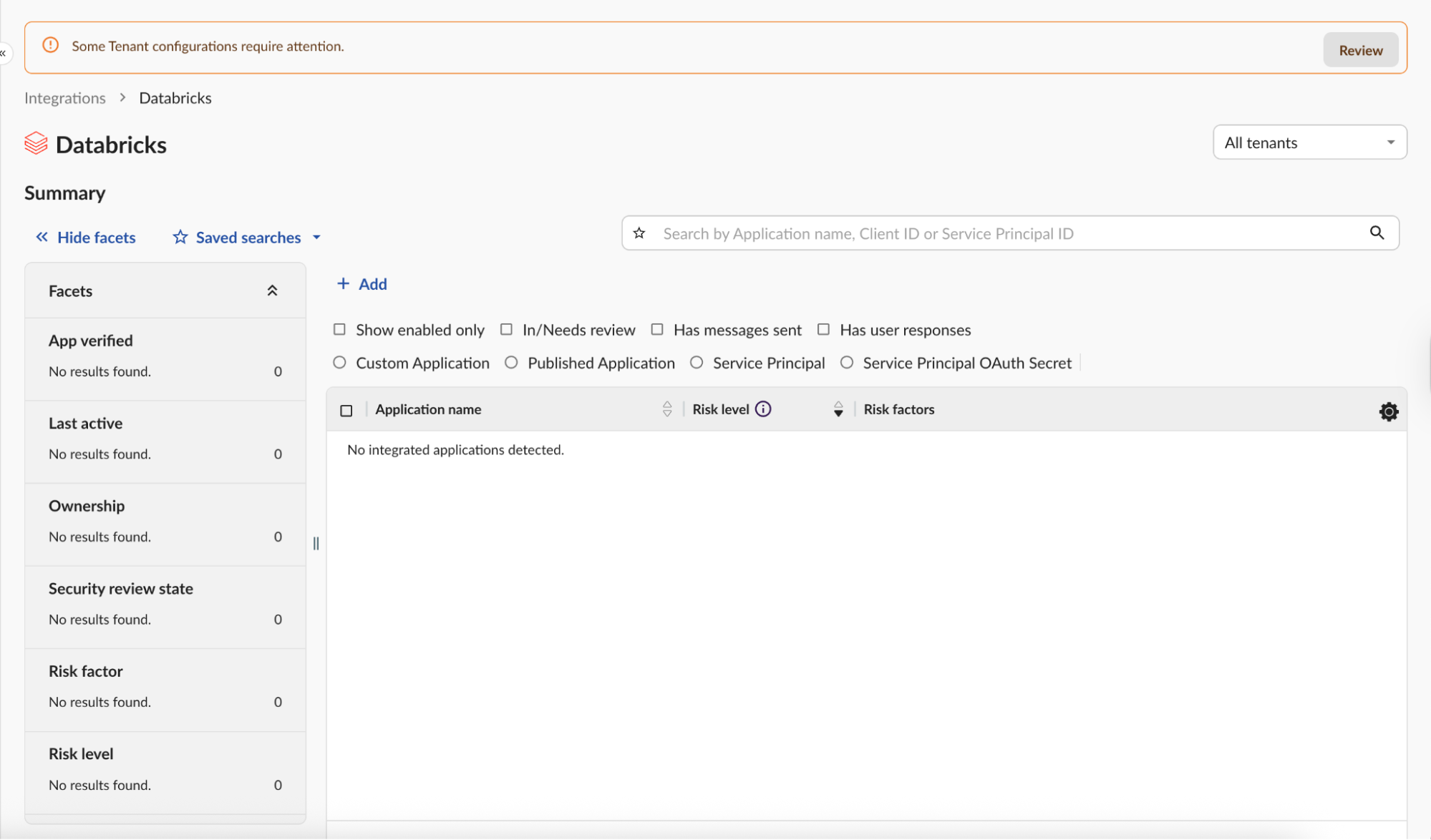Enable Show enabled only checkbox
Viewport: 1431px width, 840px height.
[339, 330]
